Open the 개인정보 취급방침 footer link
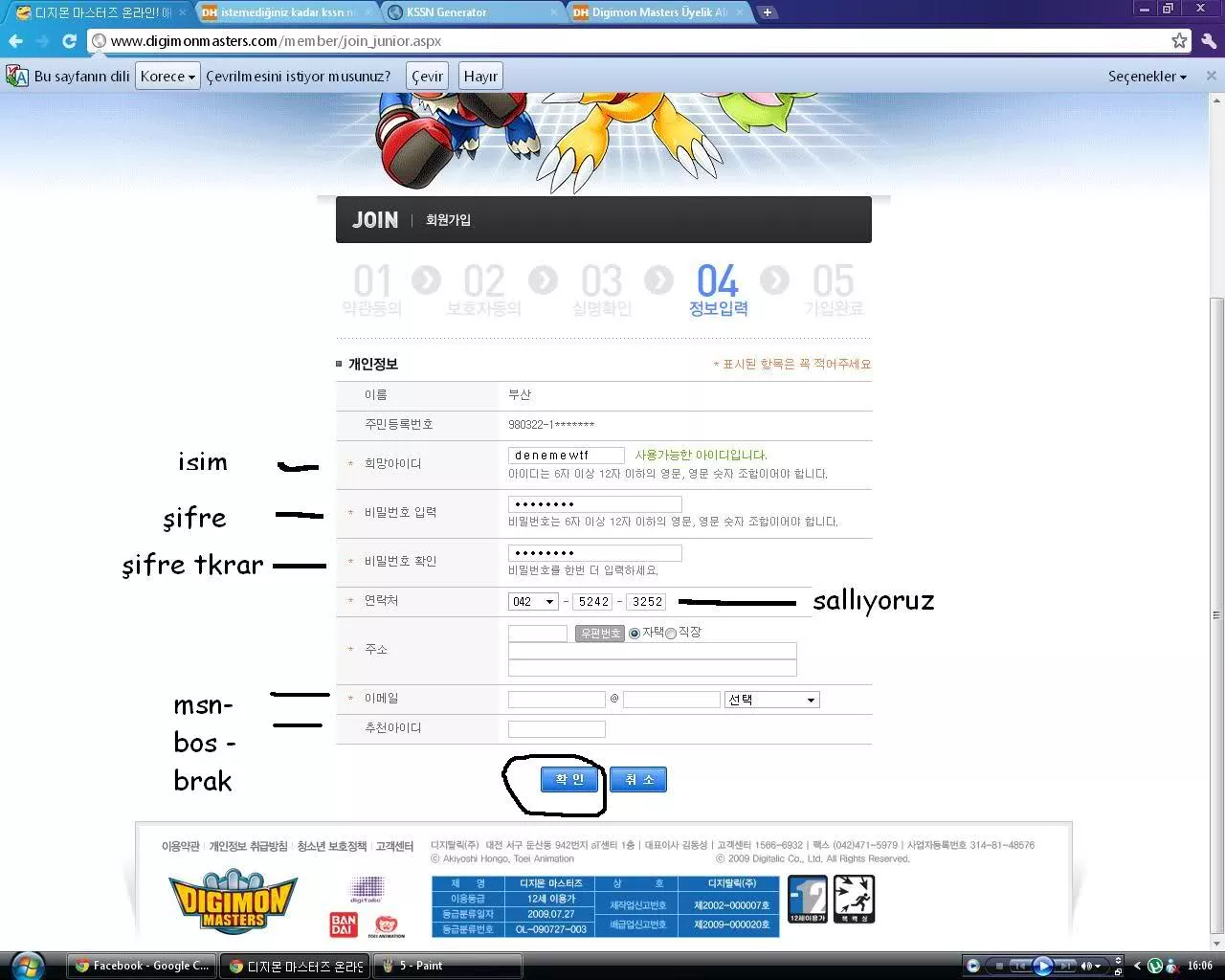 pos(248,846)
